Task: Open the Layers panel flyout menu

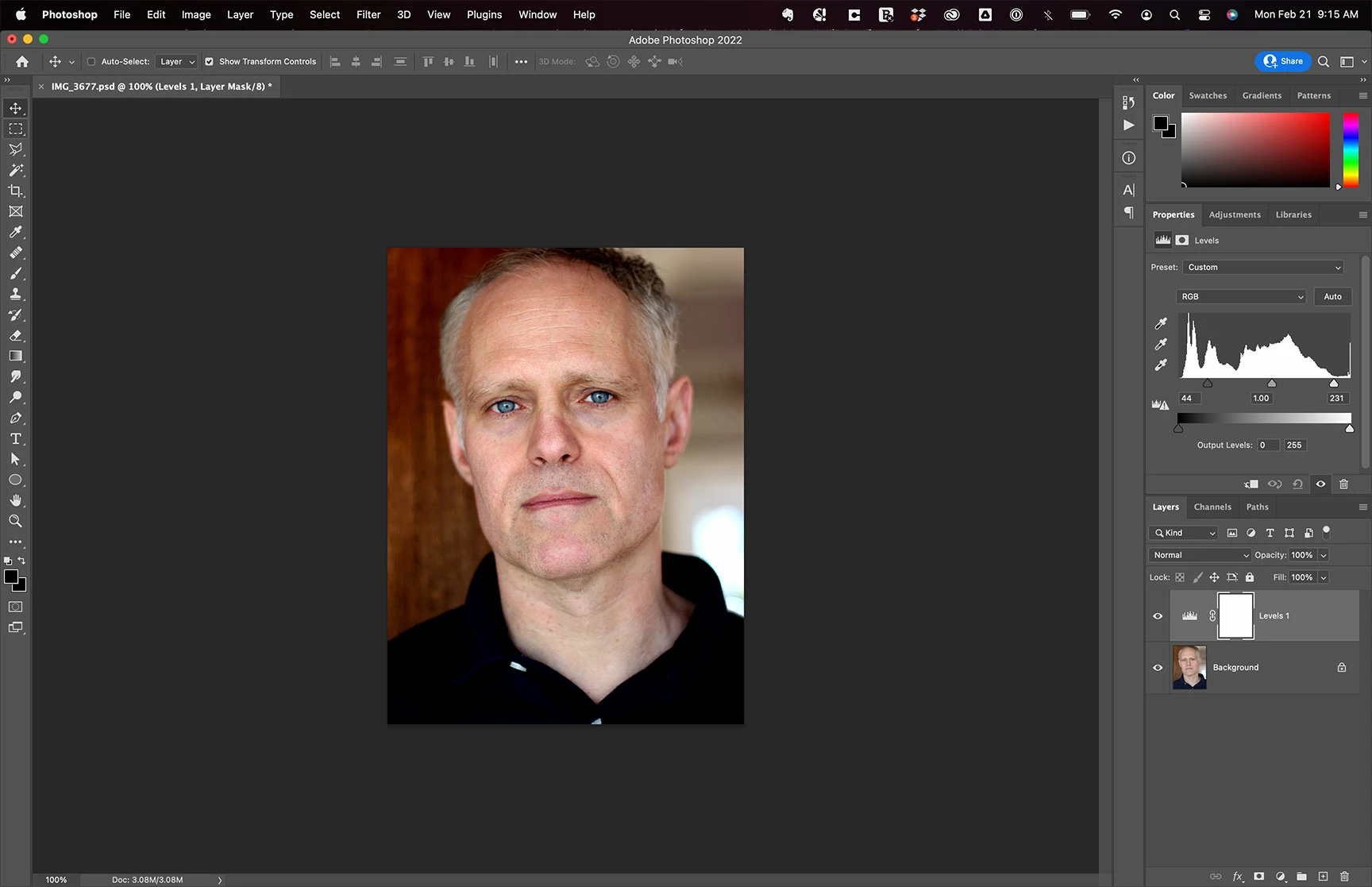Action: tap(1362, 507)
